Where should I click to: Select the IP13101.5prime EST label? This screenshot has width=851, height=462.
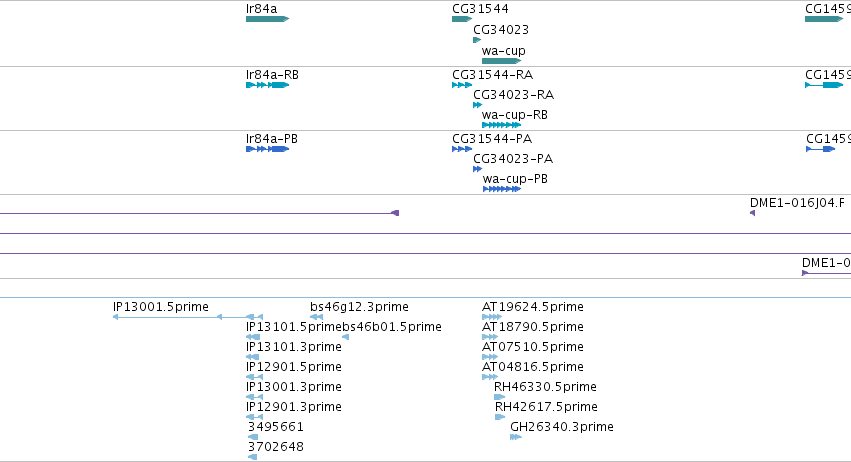[294, 327]
